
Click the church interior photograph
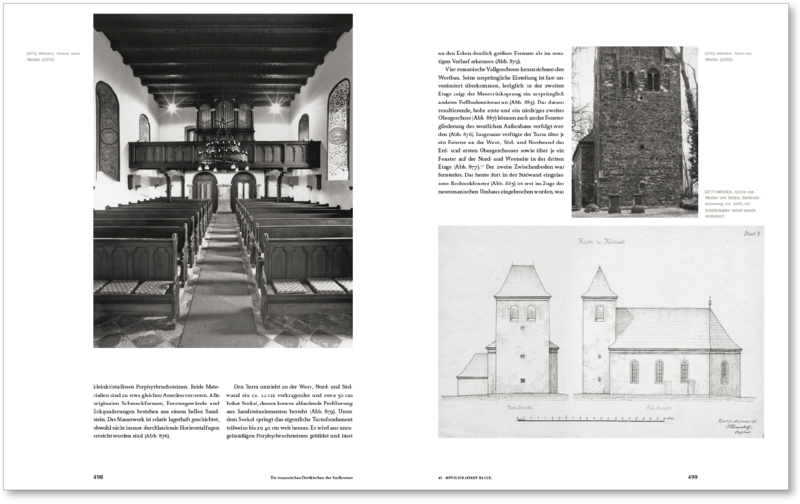pos(222,180)
